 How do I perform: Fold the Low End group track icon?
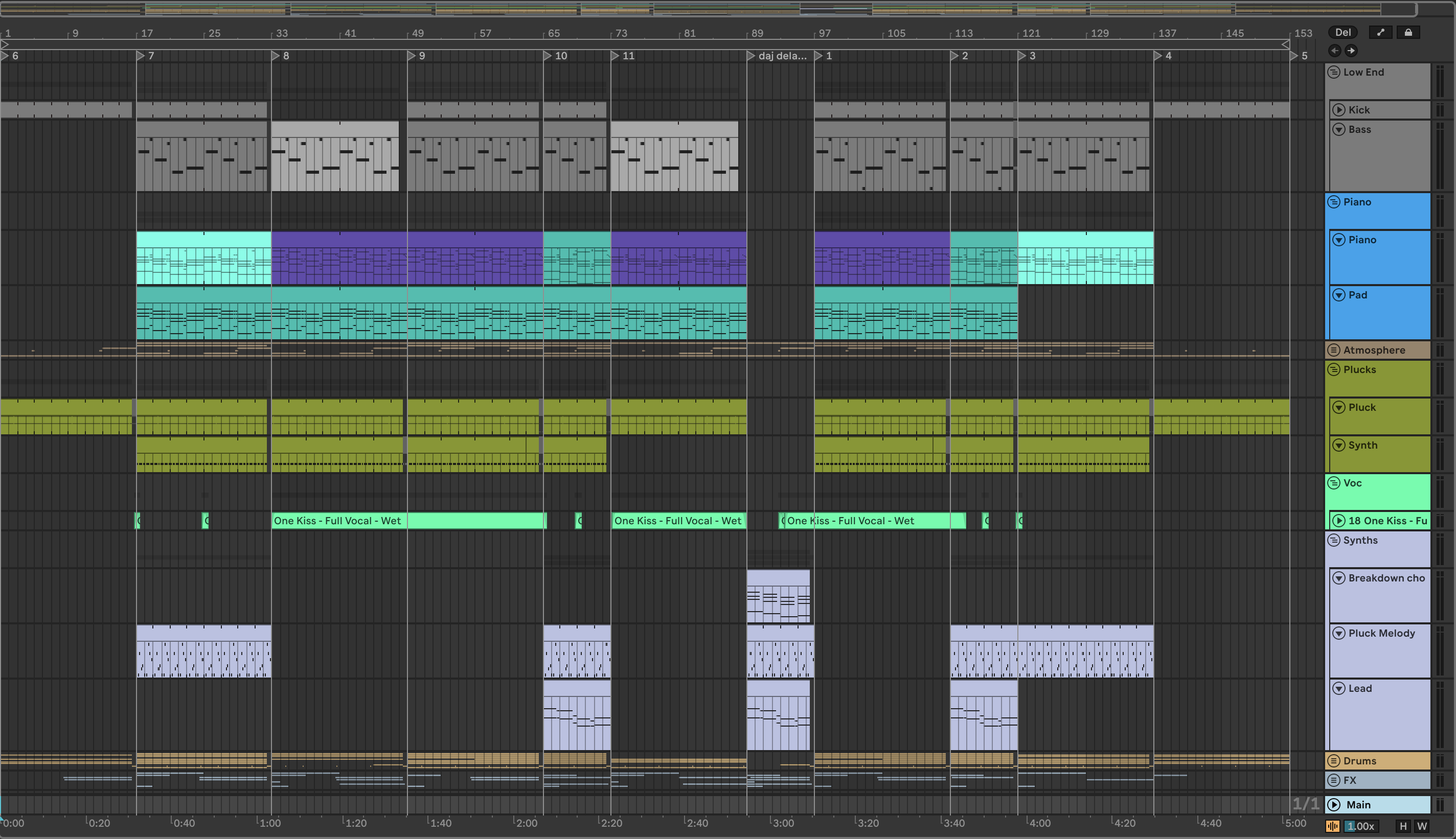(x=1333, y=72)
